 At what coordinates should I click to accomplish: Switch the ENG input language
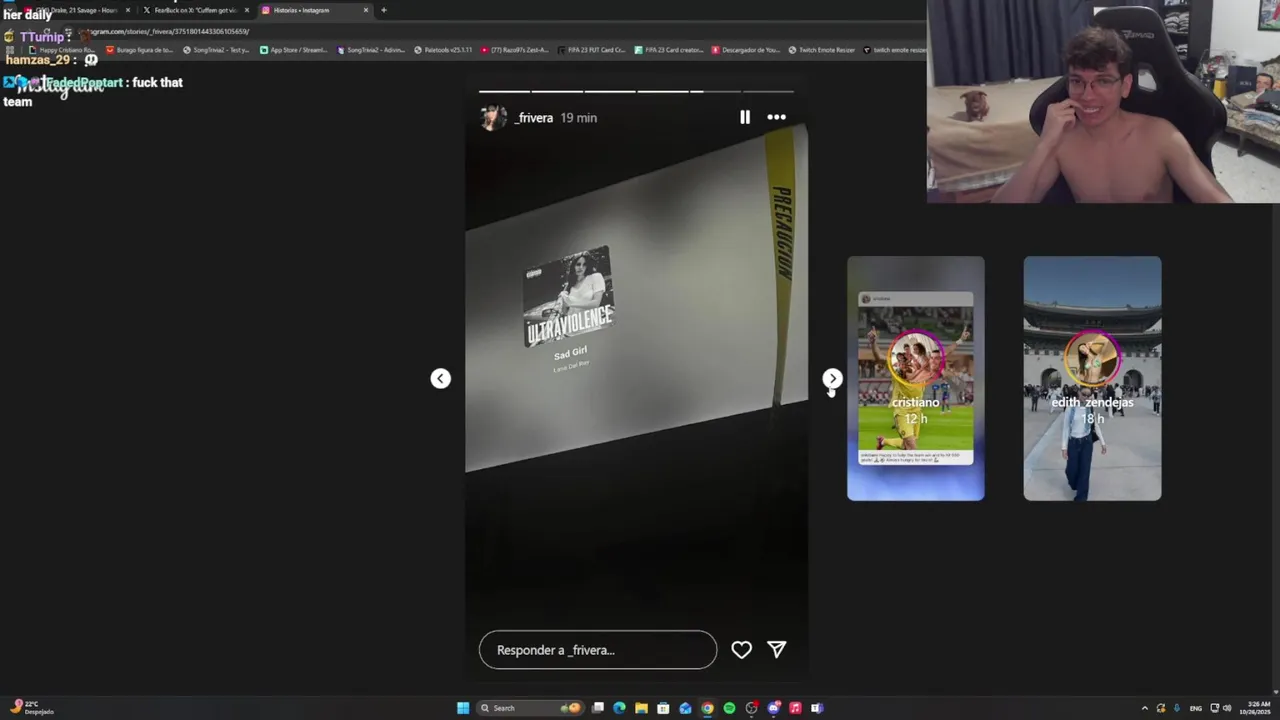point(1196,708)
